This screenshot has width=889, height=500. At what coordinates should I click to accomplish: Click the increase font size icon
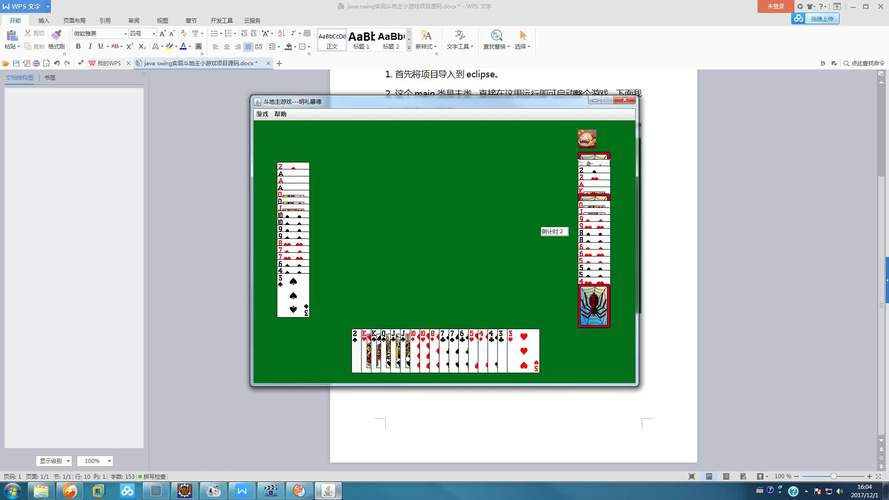(x=162, y=33)
